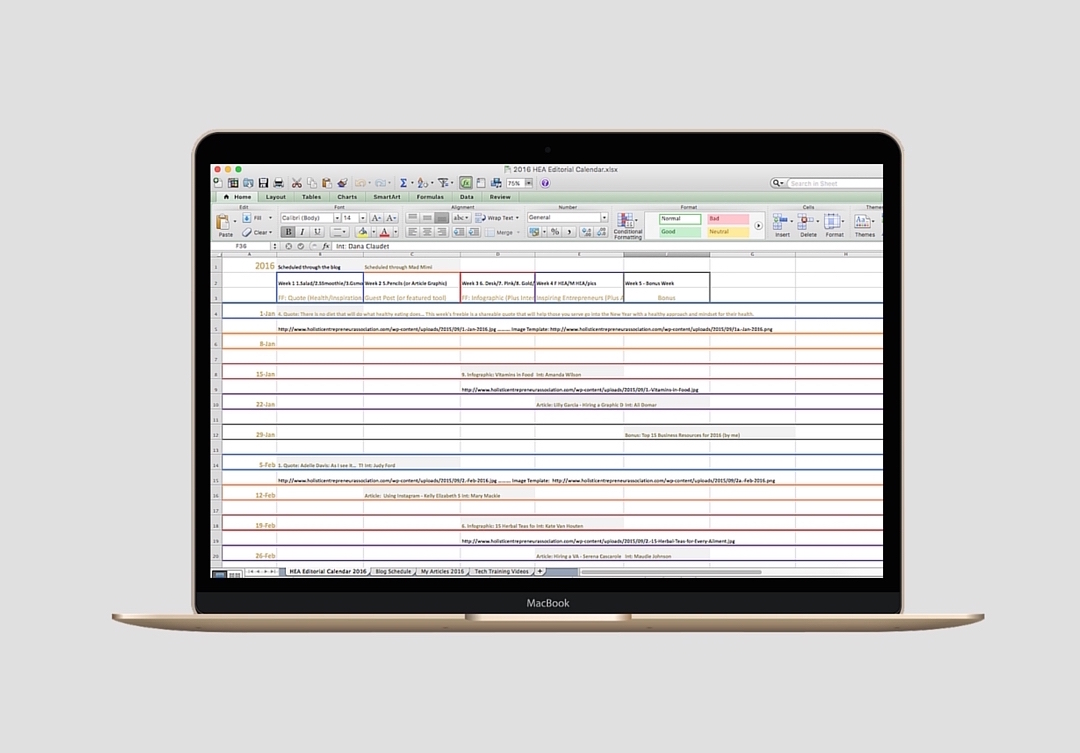
Task: Open Conditional Formatting
Action: tap(628, 225)
